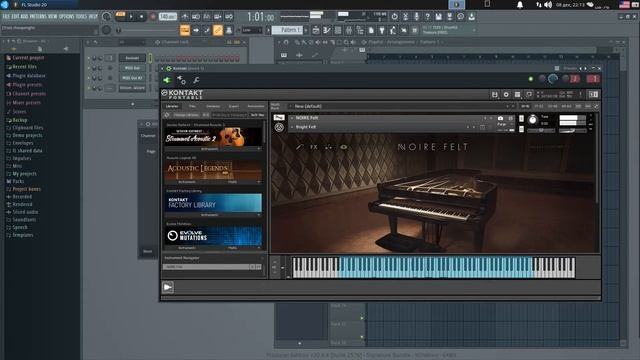Click the green arrow icon in Kontakt wrapper
This screenshot has height=360, width=640.
pyautogui.click(x=167, y=80)
